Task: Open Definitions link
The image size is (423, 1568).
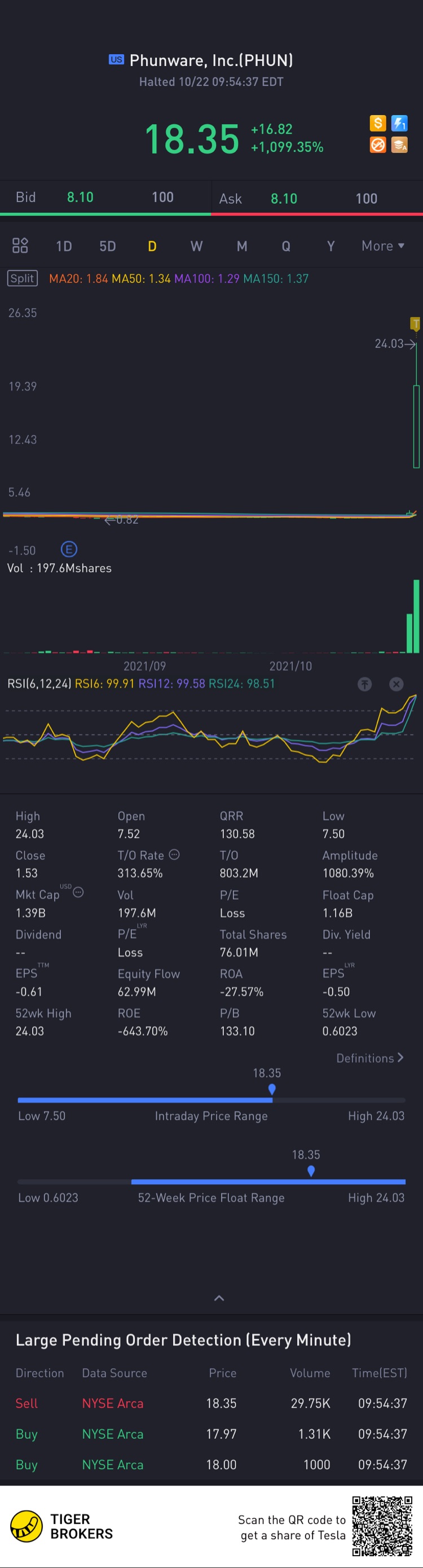Action: (370, 1058)
